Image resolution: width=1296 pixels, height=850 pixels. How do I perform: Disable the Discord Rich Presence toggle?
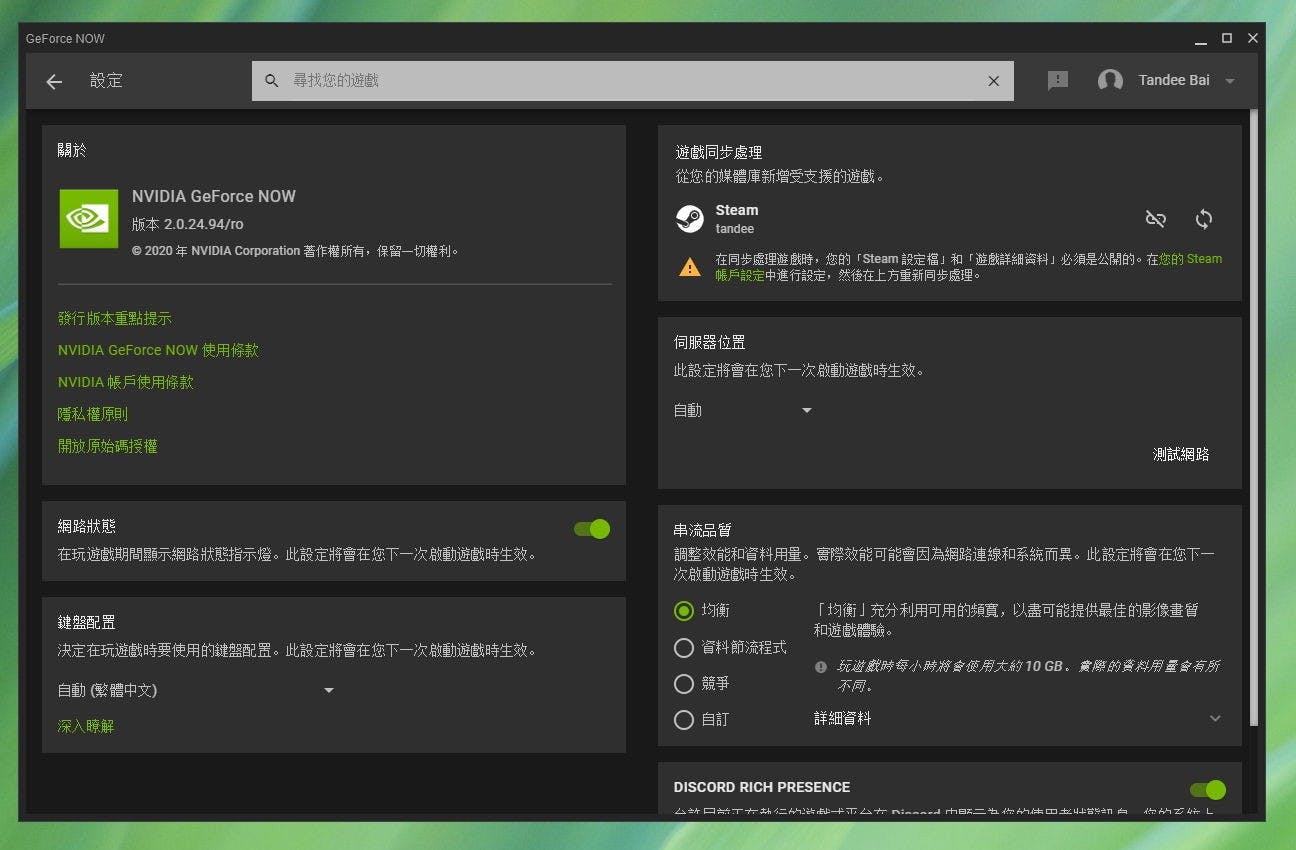[1207, 790]
